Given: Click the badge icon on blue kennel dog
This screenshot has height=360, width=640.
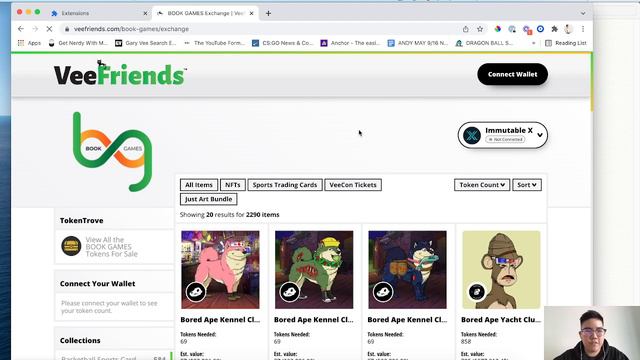Looking at the screenshot, I should tap(383, 292).
